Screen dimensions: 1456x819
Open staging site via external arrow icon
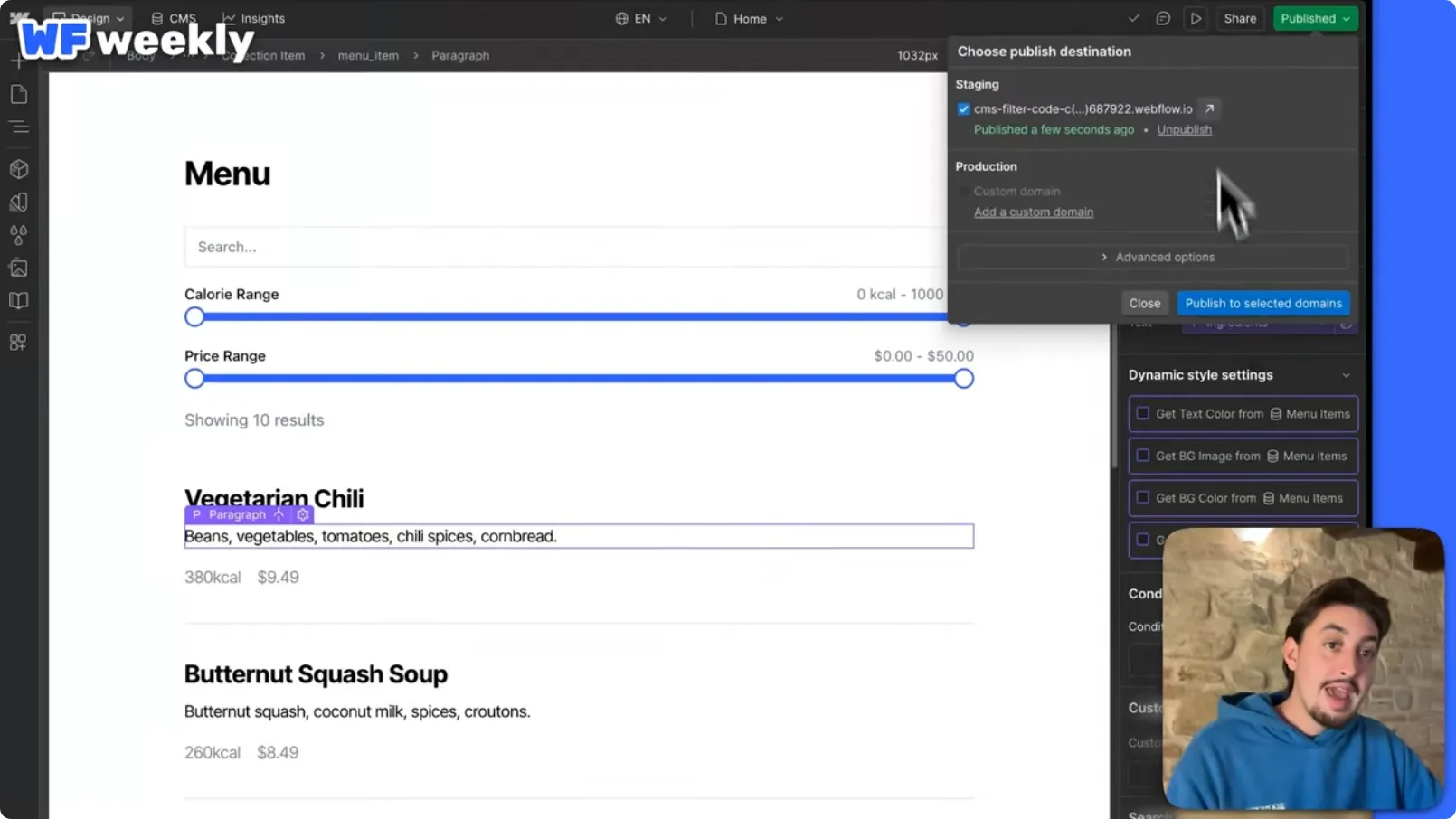pos(1209,108)
